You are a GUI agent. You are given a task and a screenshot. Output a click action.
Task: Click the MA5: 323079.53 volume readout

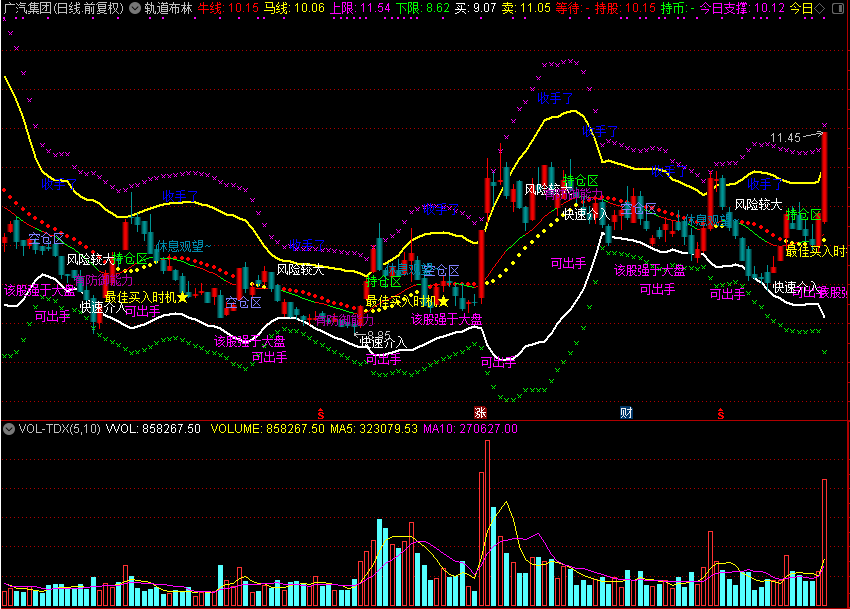tap(374, 429)
